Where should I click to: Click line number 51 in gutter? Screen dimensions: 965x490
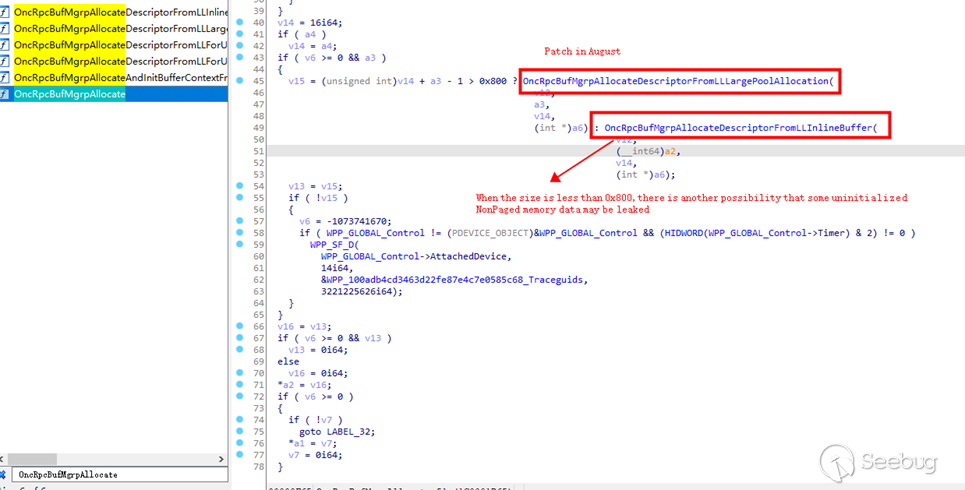(258, 151)
